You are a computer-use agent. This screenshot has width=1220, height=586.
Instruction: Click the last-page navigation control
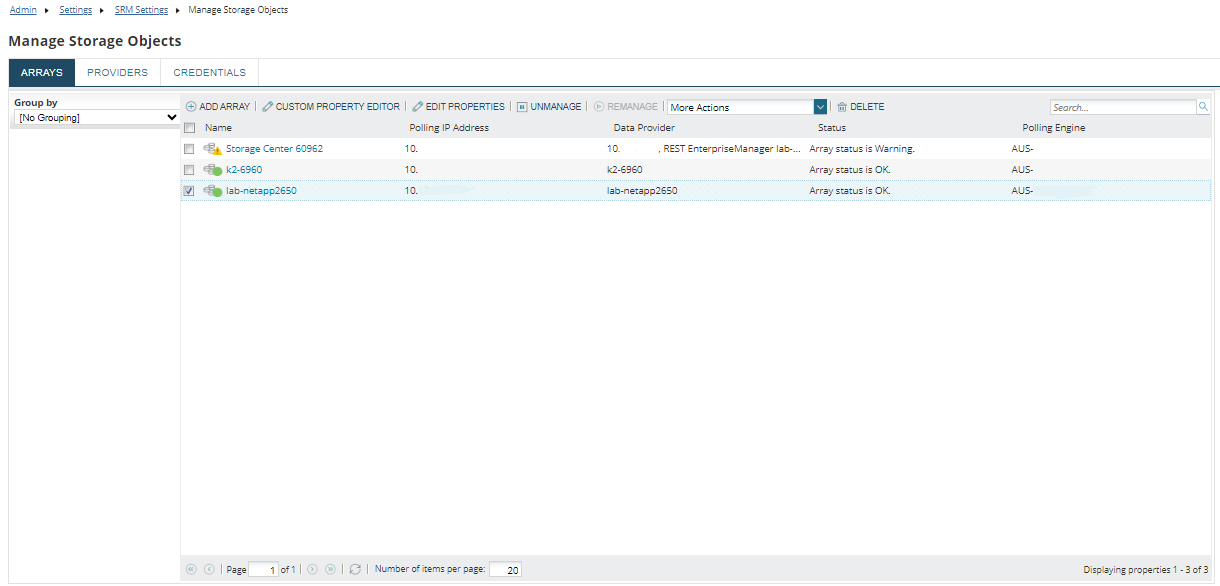[x=330, y=569]
